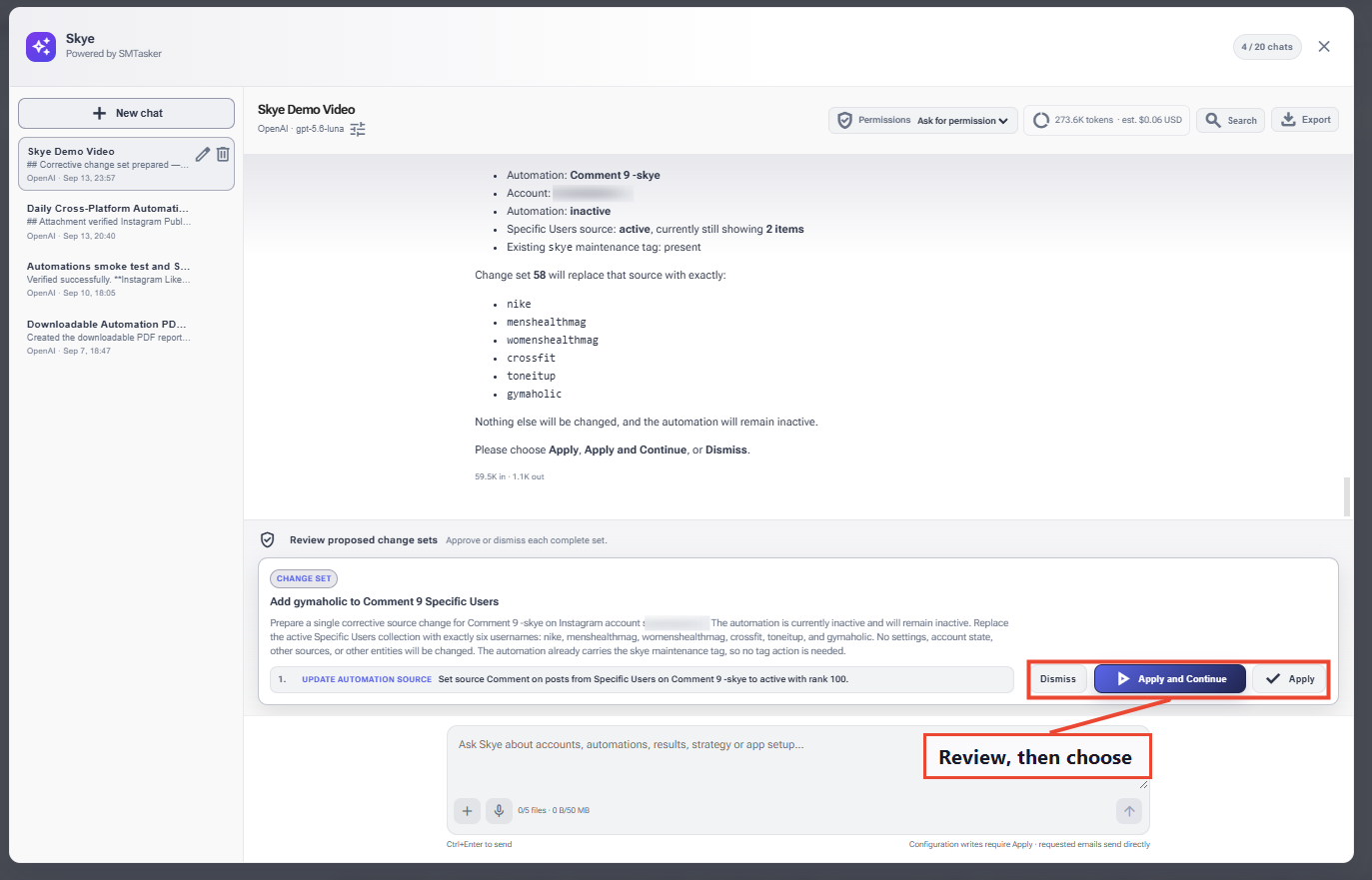Add attachment with the plus icon

[x=468, y=810]
